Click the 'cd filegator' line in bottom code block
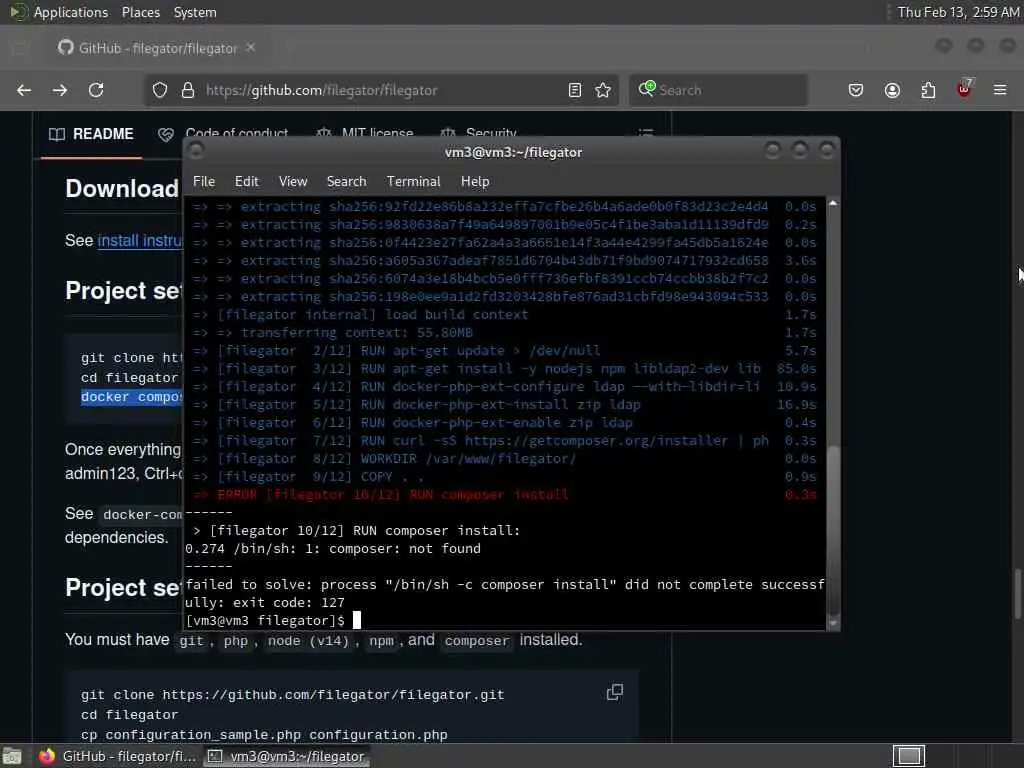This screenshot has width=1024, height=768. (129, 714)
